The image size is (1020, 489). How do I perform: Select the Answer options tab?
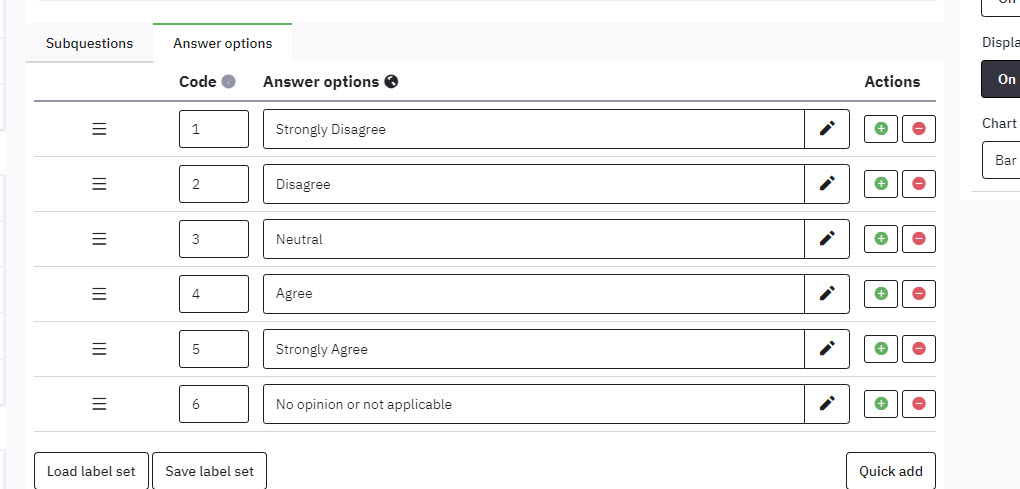click(222, 43)
